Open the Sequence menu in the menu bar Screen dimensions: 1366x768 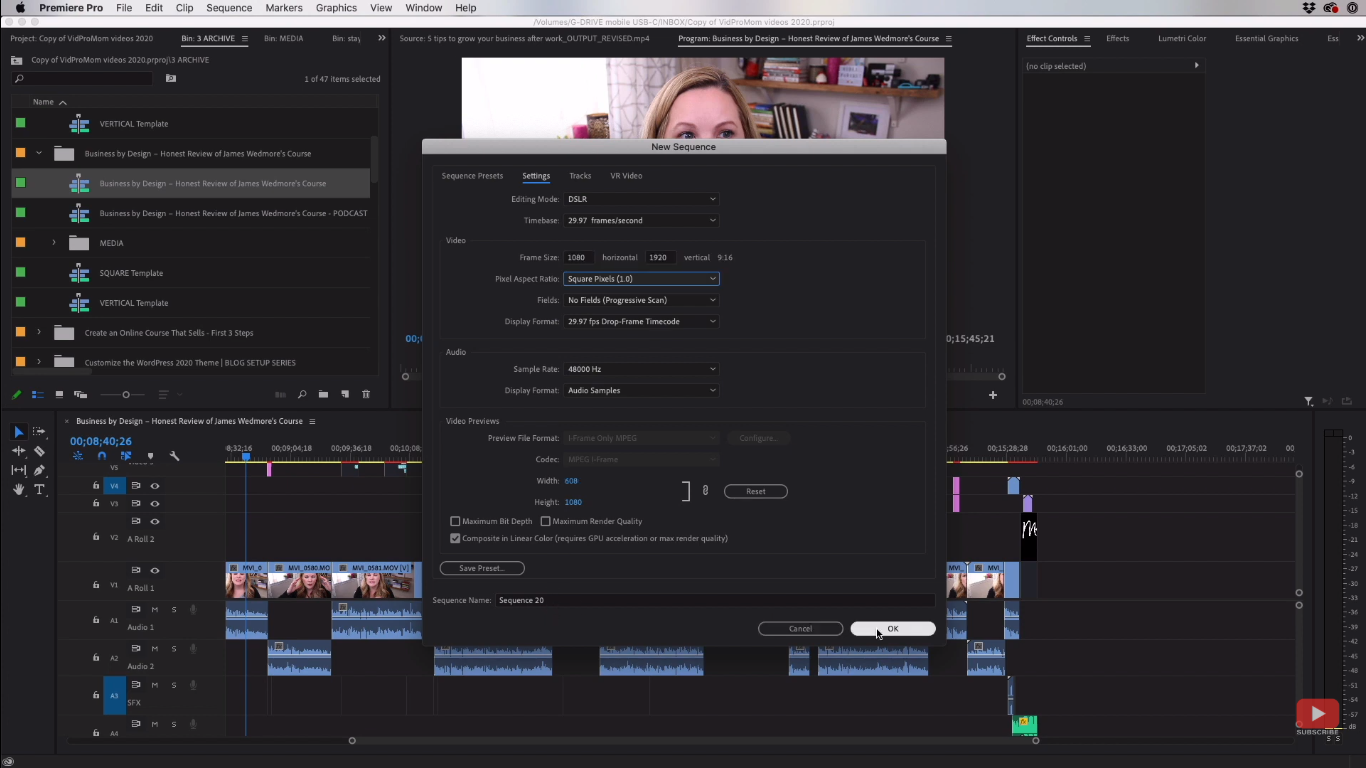[228, 8]
